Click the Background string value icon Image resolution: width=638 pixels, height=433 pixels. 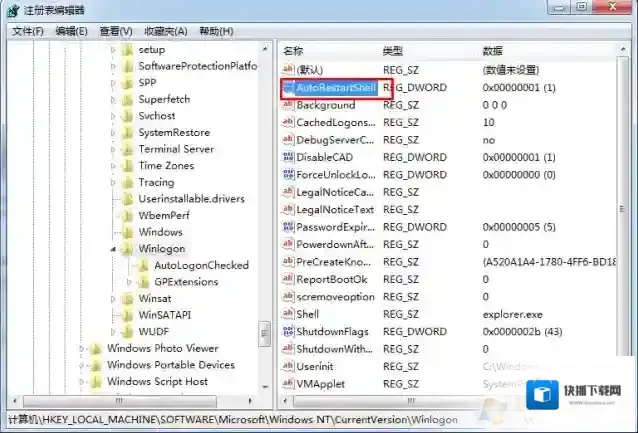pos(288,105)
